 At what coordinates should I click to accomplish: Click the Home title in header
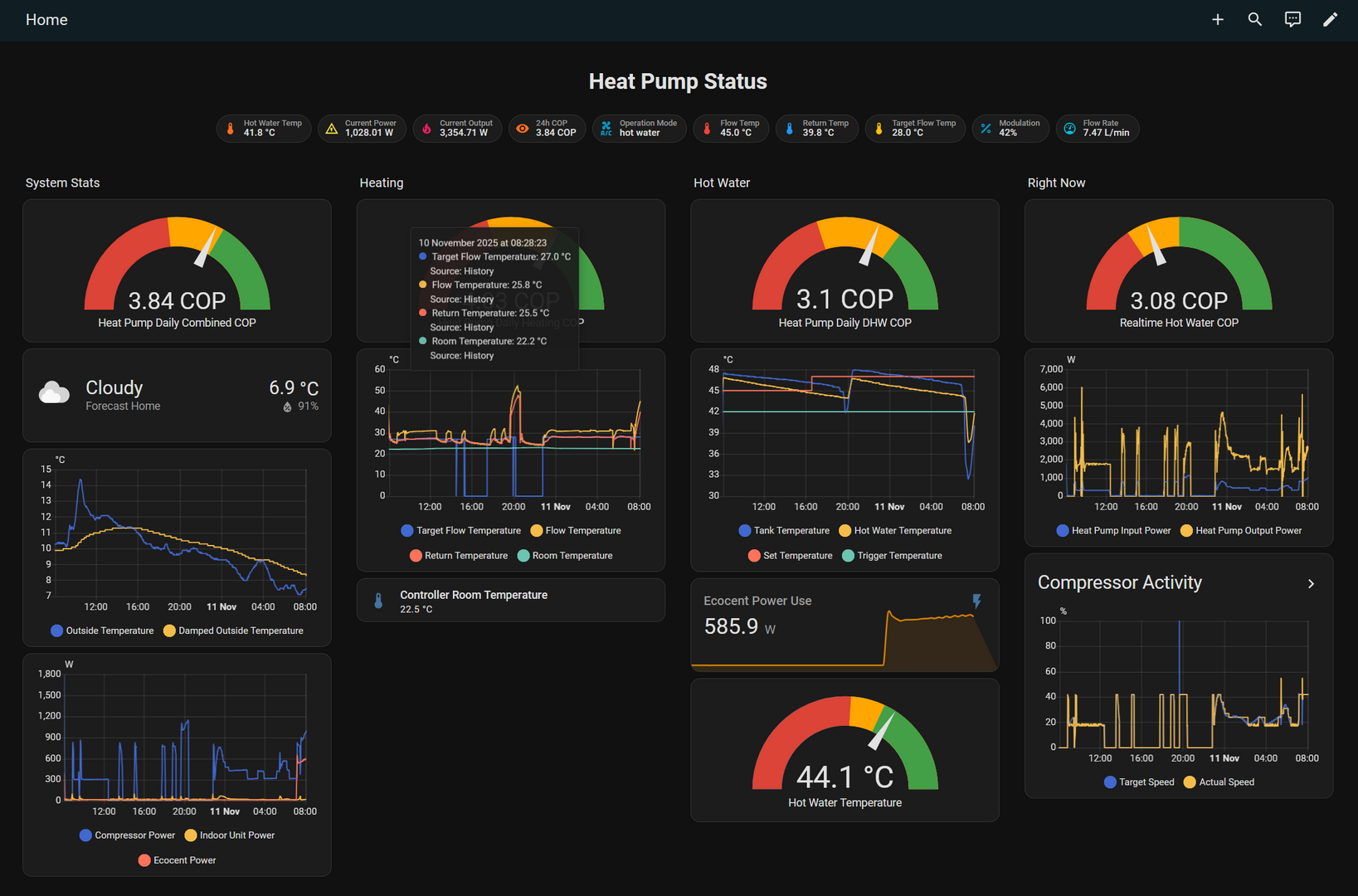pyautogui.click(x=46, y=20)
